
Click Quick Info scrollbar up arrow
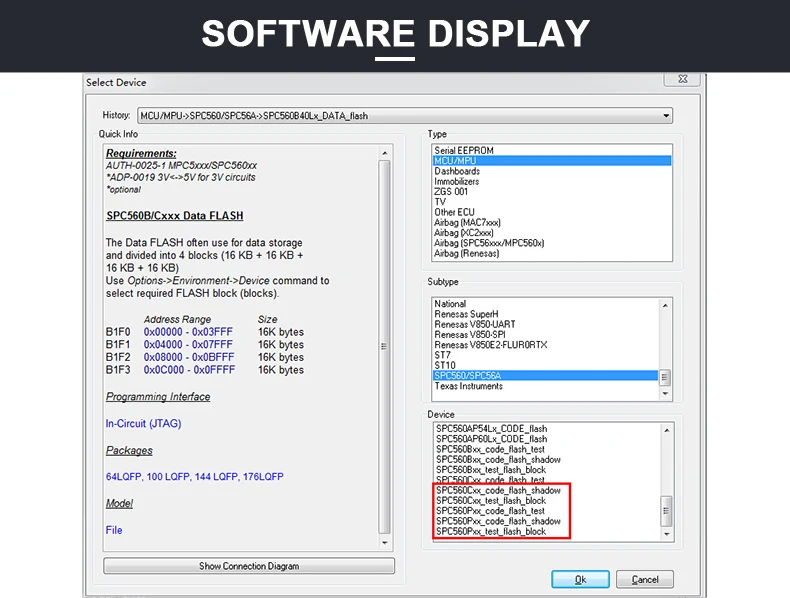click(x=385, y=153)
